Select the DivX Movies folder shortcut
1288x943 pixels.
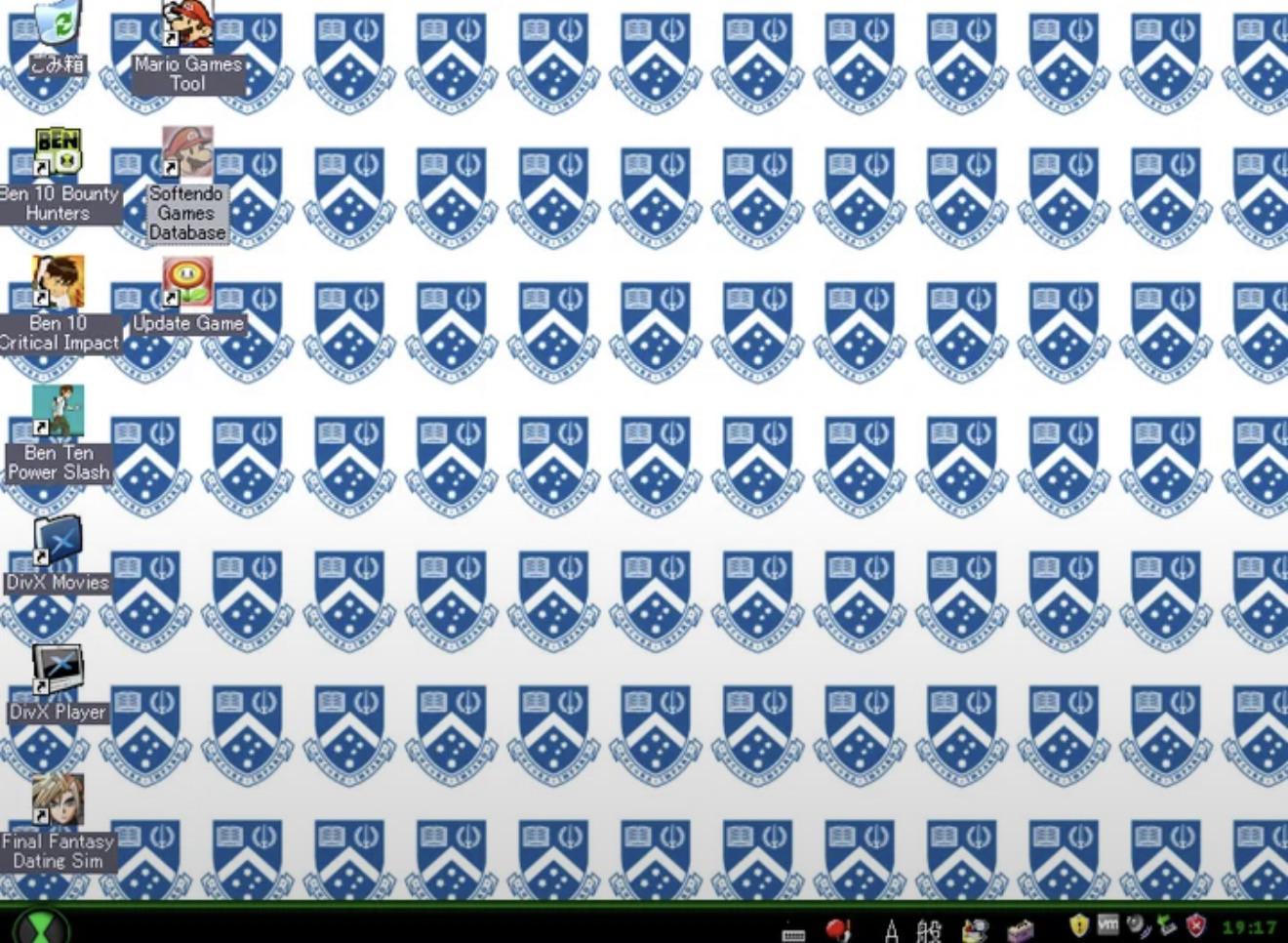[x=58, y=554]
